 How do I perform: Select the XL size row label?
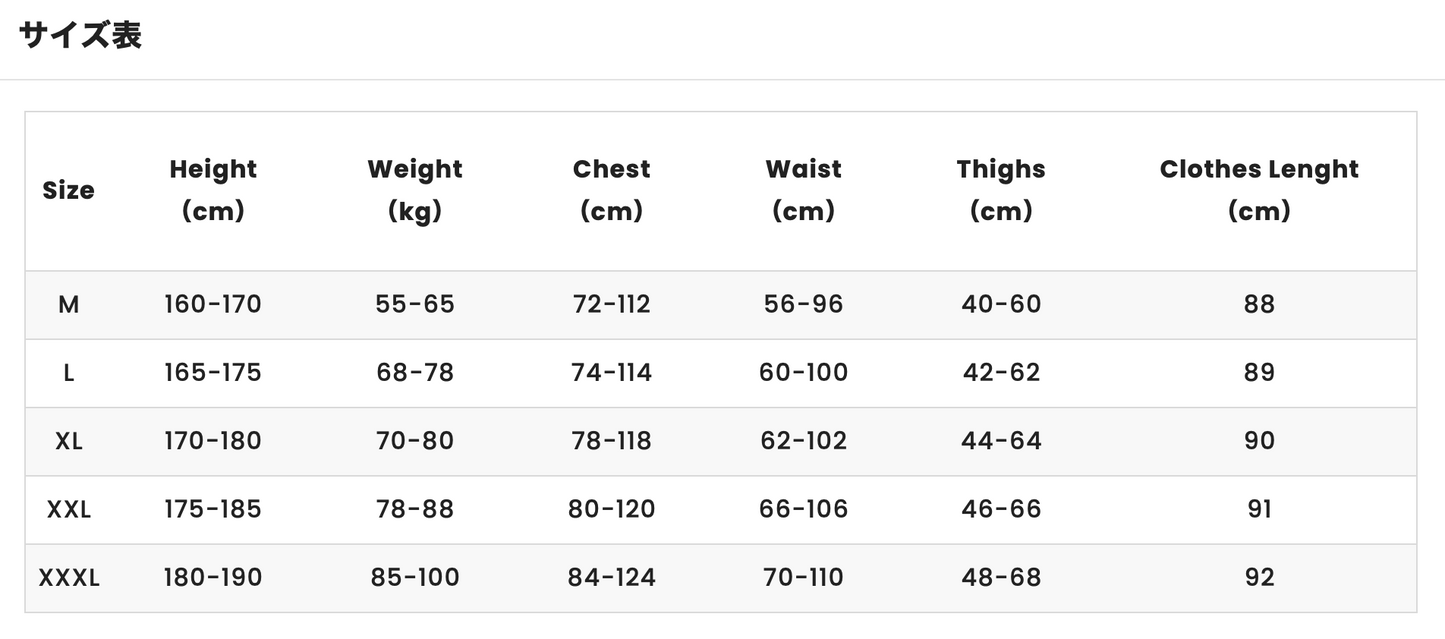[x=68, y=441]
